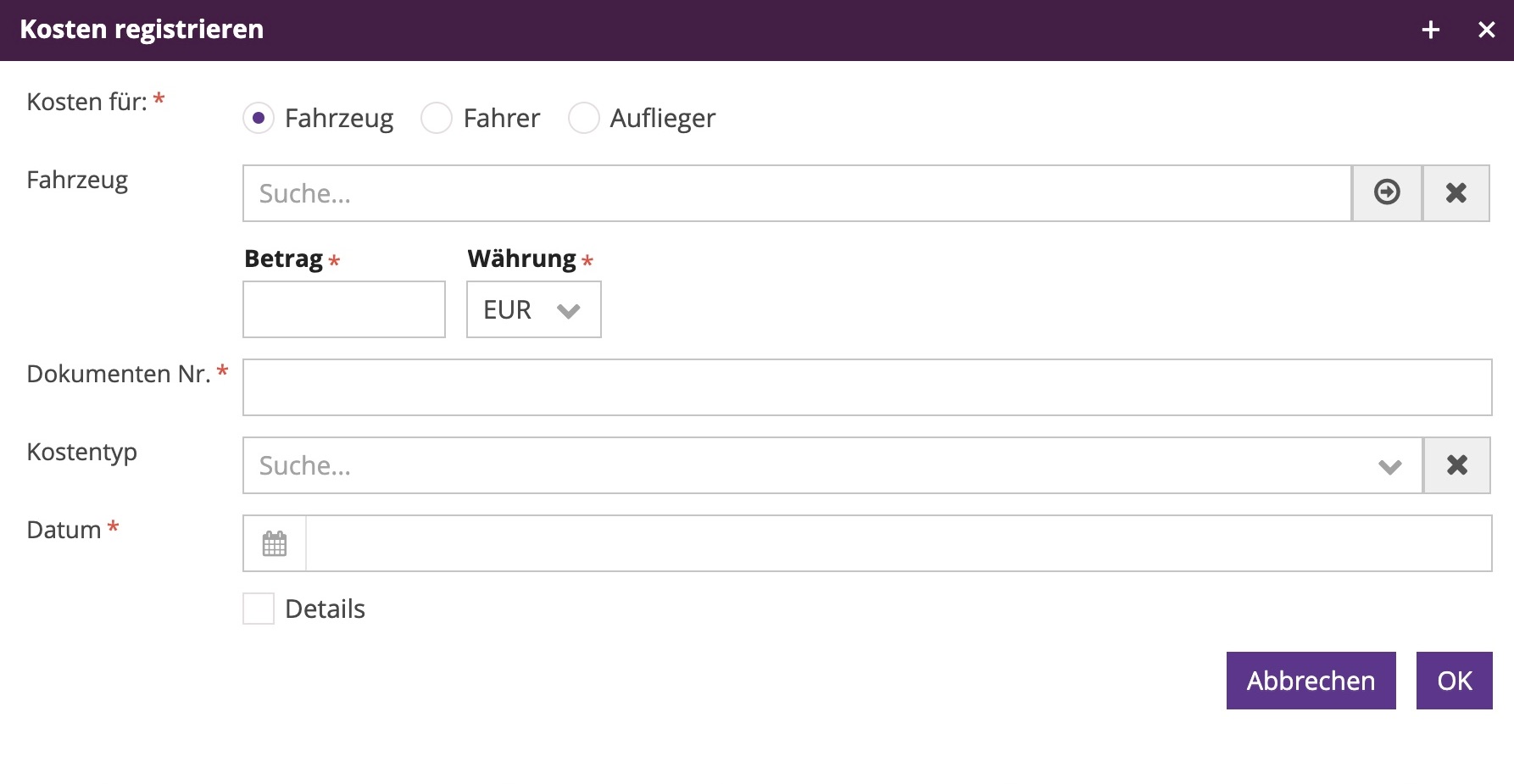Click the Datum label text
This screenshot has height=784, width=1514.
pyautogui.click(x=64, y=530)
